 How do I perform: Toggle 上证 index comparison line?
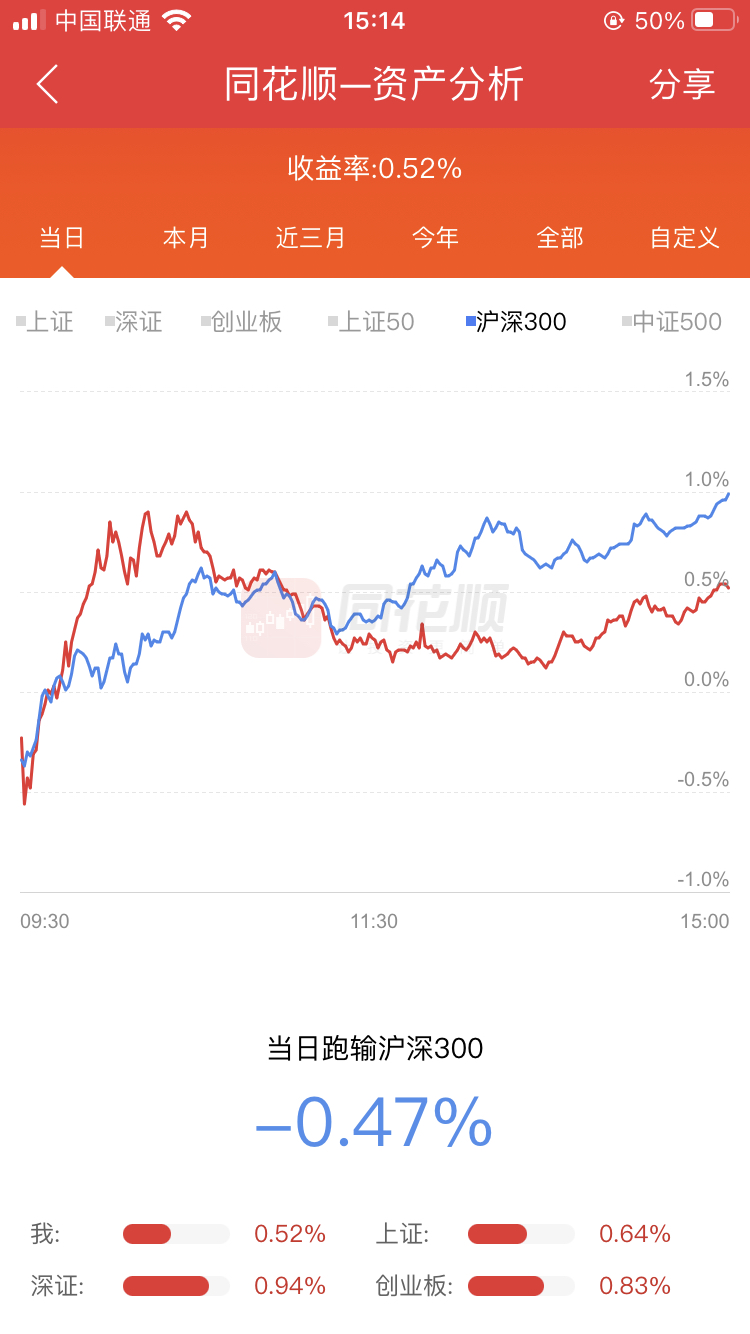pyautogui.click(x=46, y=322)
